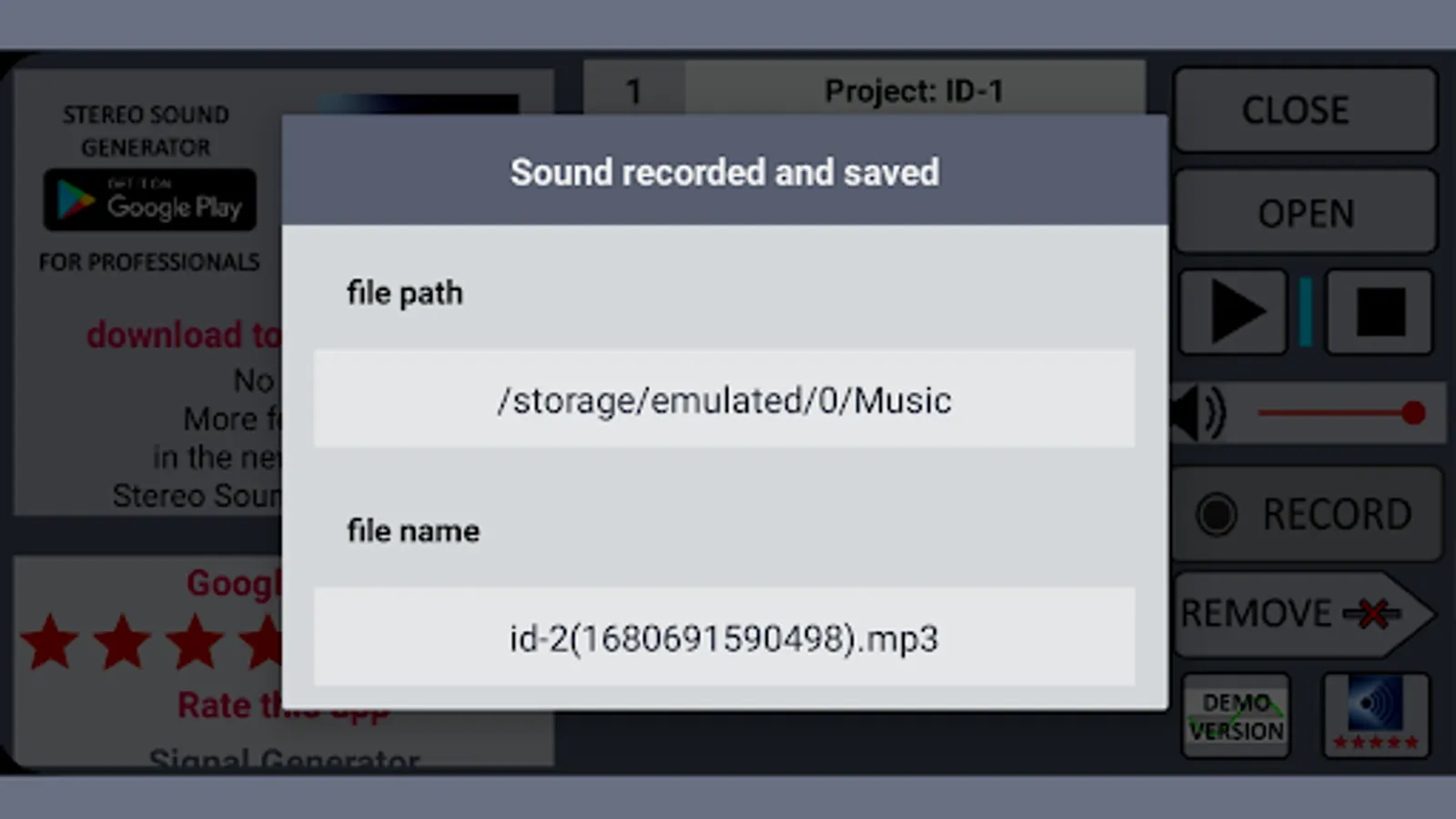1456x819 pixels.
Task: Click the RECORD button label
Action: [x=1336, y=514]
